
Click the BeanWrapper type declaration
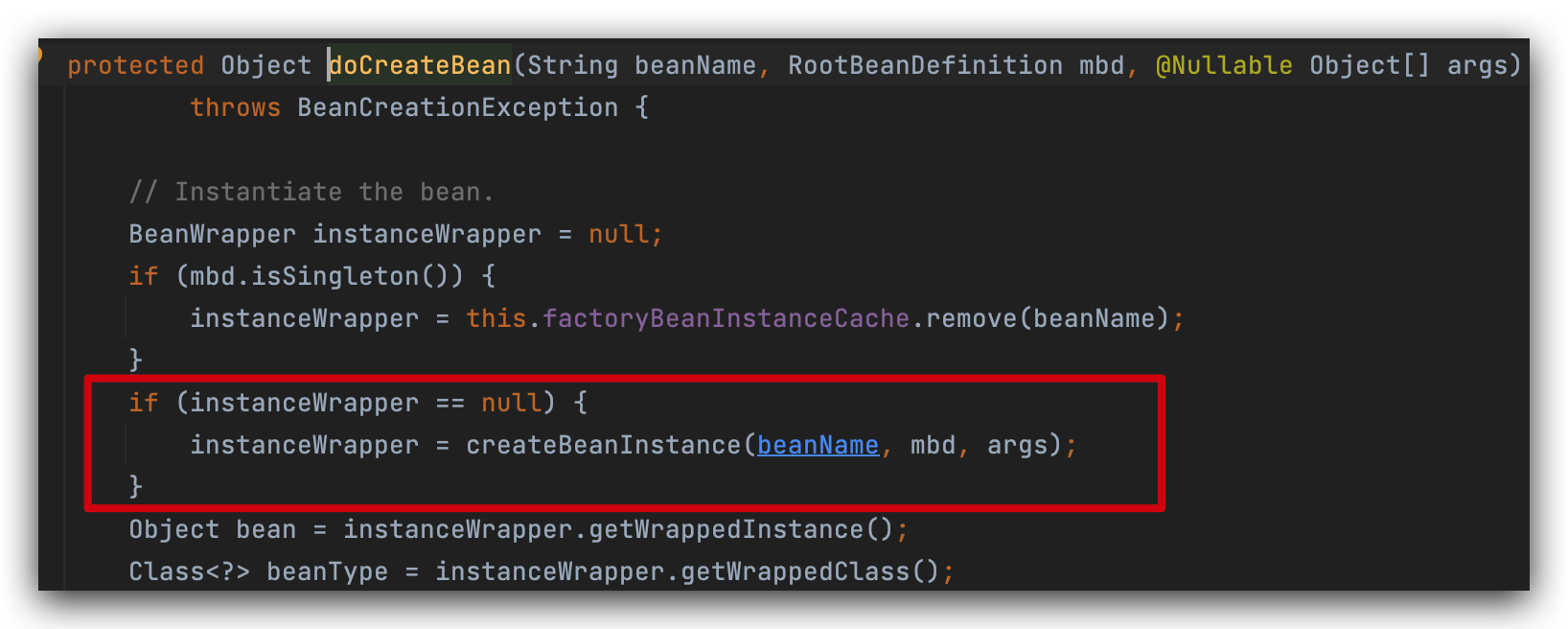tap(213, 234)
